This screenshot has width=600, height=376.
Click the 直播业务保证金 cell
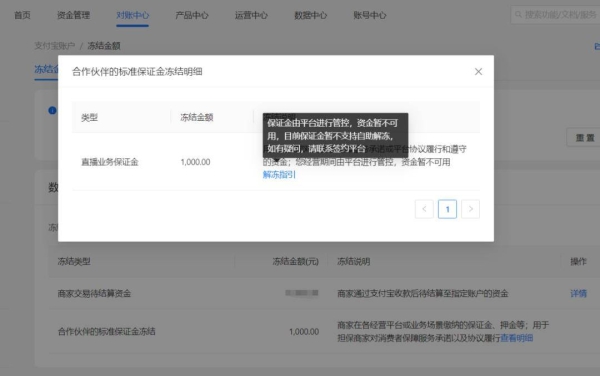pyautogui.click(x=110, y=162)
